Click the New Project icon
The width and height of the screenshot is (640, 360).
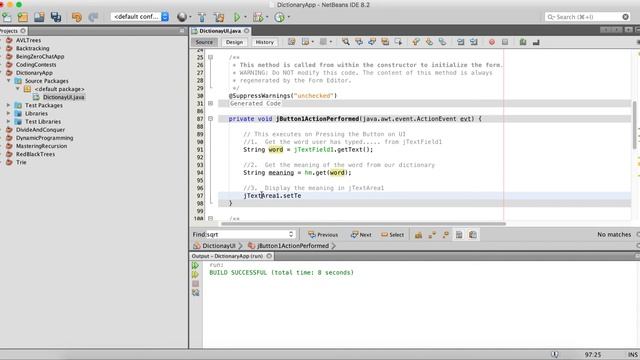click(23, 17)
